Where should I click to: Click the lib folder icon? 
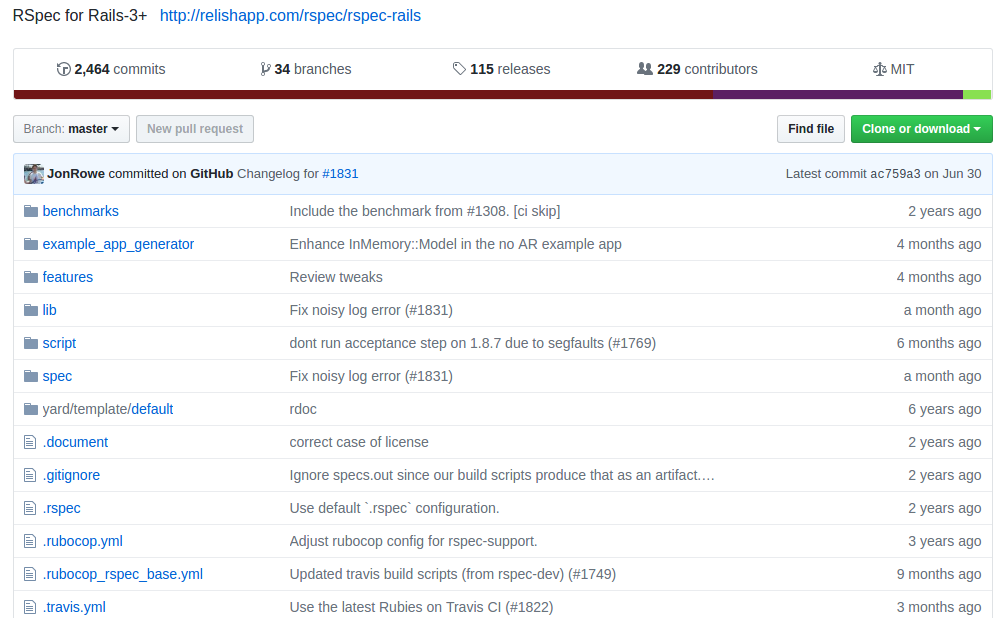(x=31, y=310)
